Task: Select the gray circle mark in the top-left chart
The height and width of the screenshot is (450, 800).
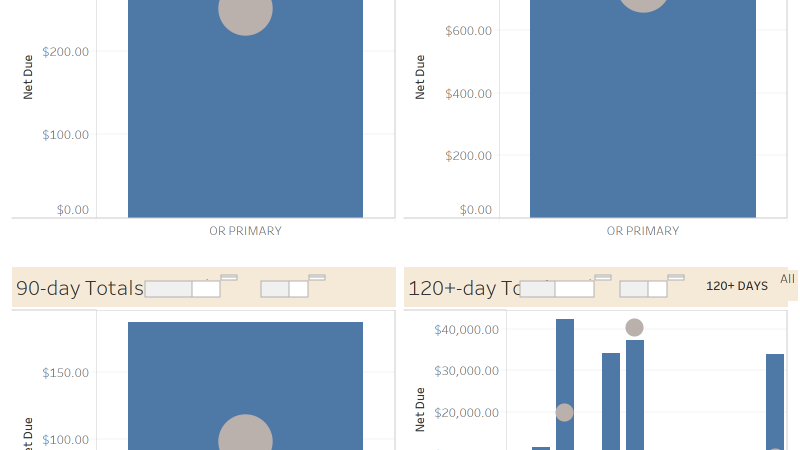Action: point(245,11)
